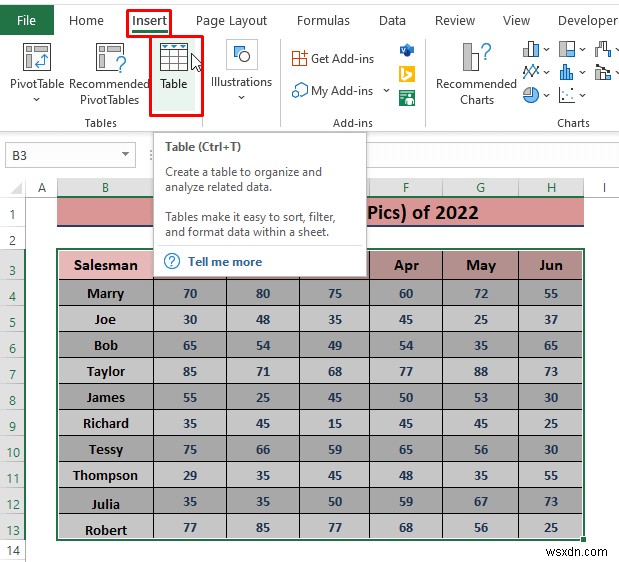Click the Jun header cell
The height and width of the screenshot is (562, 619).
tap(551, 265)
